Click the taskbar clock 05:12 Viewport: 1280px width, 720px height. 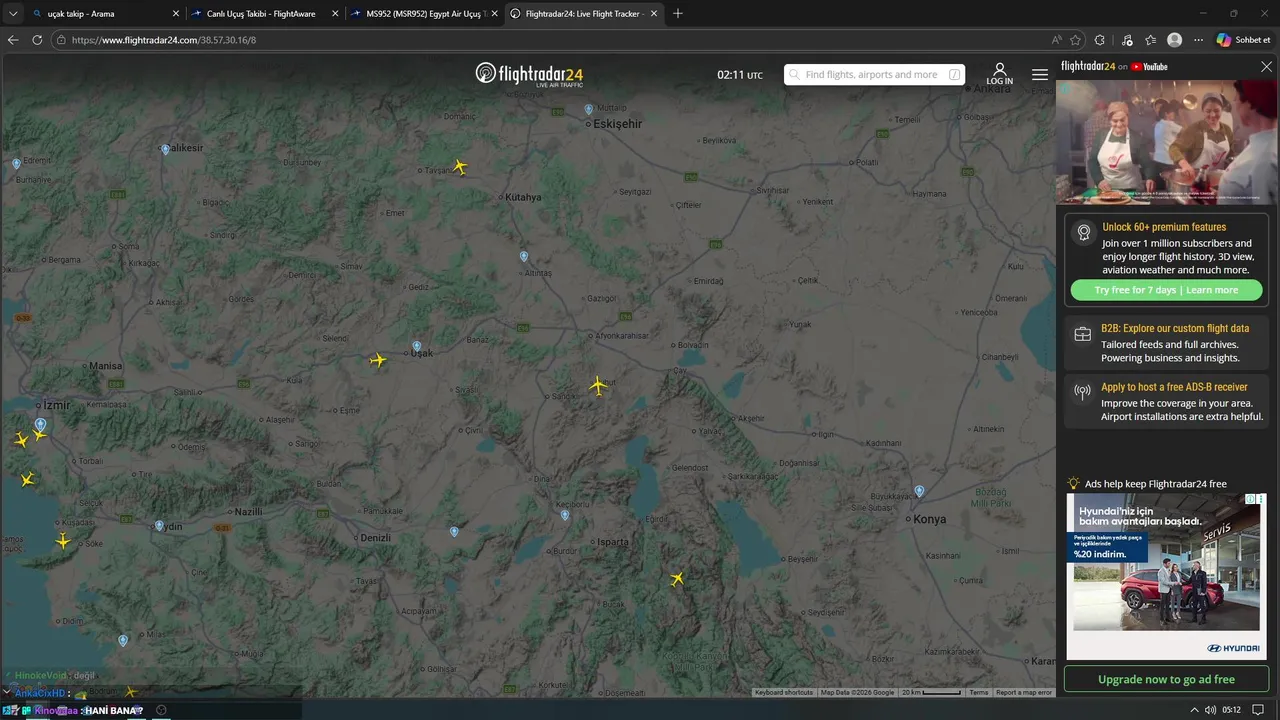tap(1231, 710)
